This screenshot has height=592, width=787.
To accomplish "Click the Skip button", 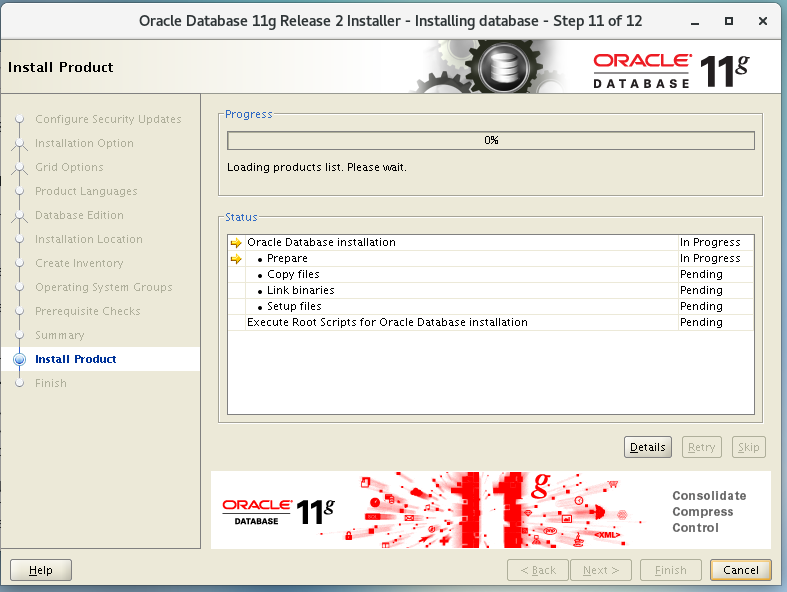I will [748, 447].
